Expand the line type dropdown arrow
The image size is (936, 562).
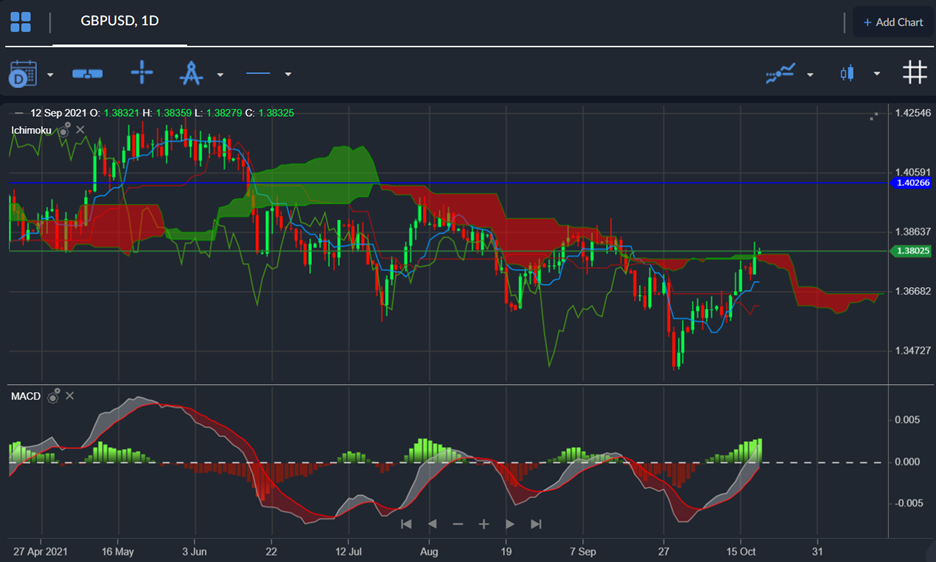(288, 75)
